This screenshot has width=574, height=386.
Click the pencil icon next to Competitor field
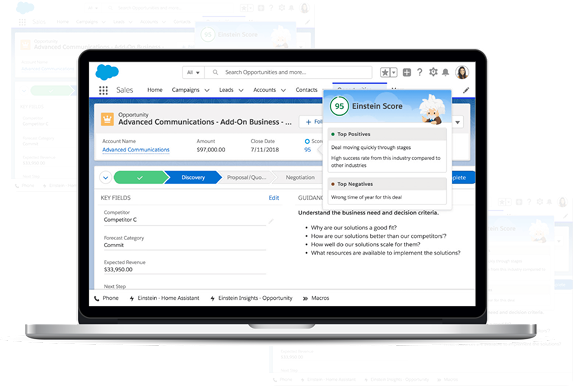(x=271, y=221)
